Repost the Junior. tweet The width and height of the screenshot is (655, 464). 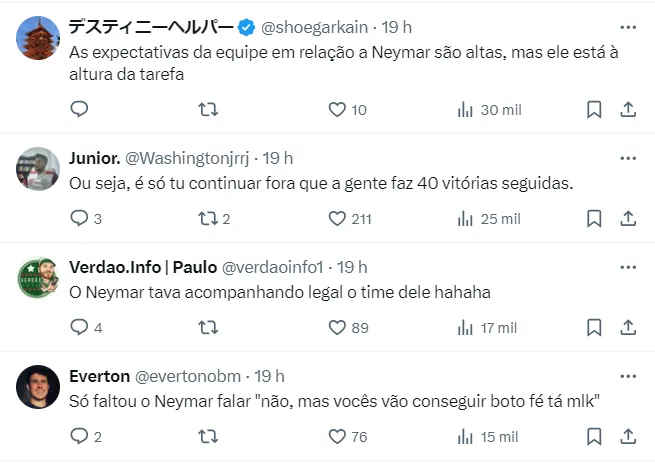coord(209,218)
